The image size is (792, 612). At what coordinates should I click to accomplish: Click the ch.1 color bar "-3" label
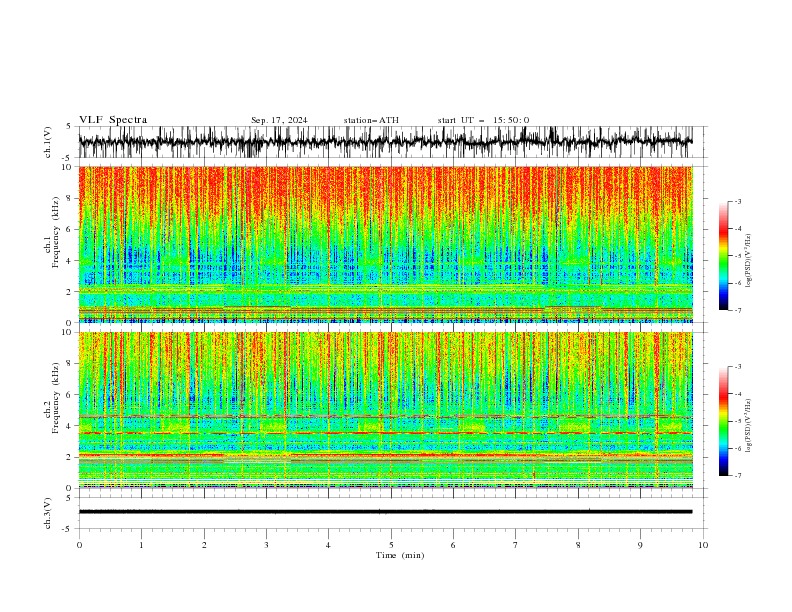point(738,201)
